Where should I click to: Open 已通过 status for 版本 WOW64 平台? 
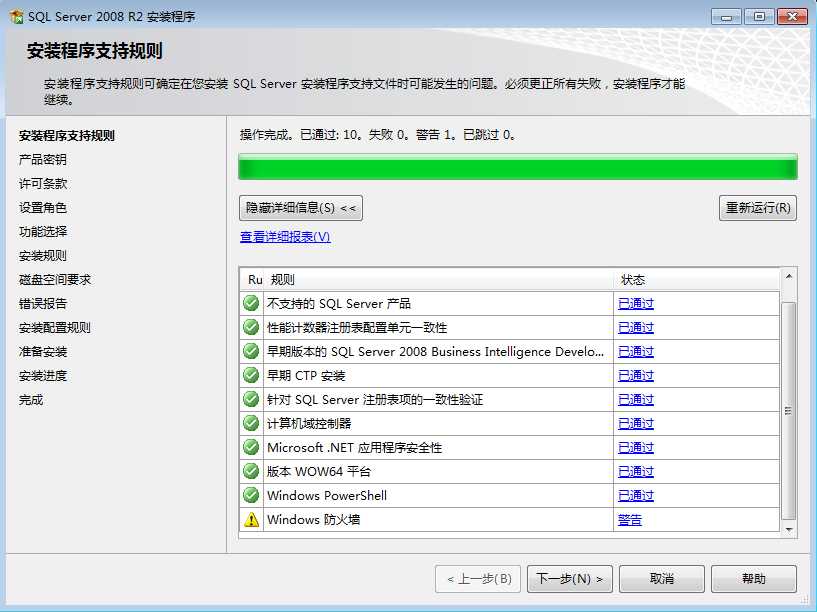(x=636, y=471)
